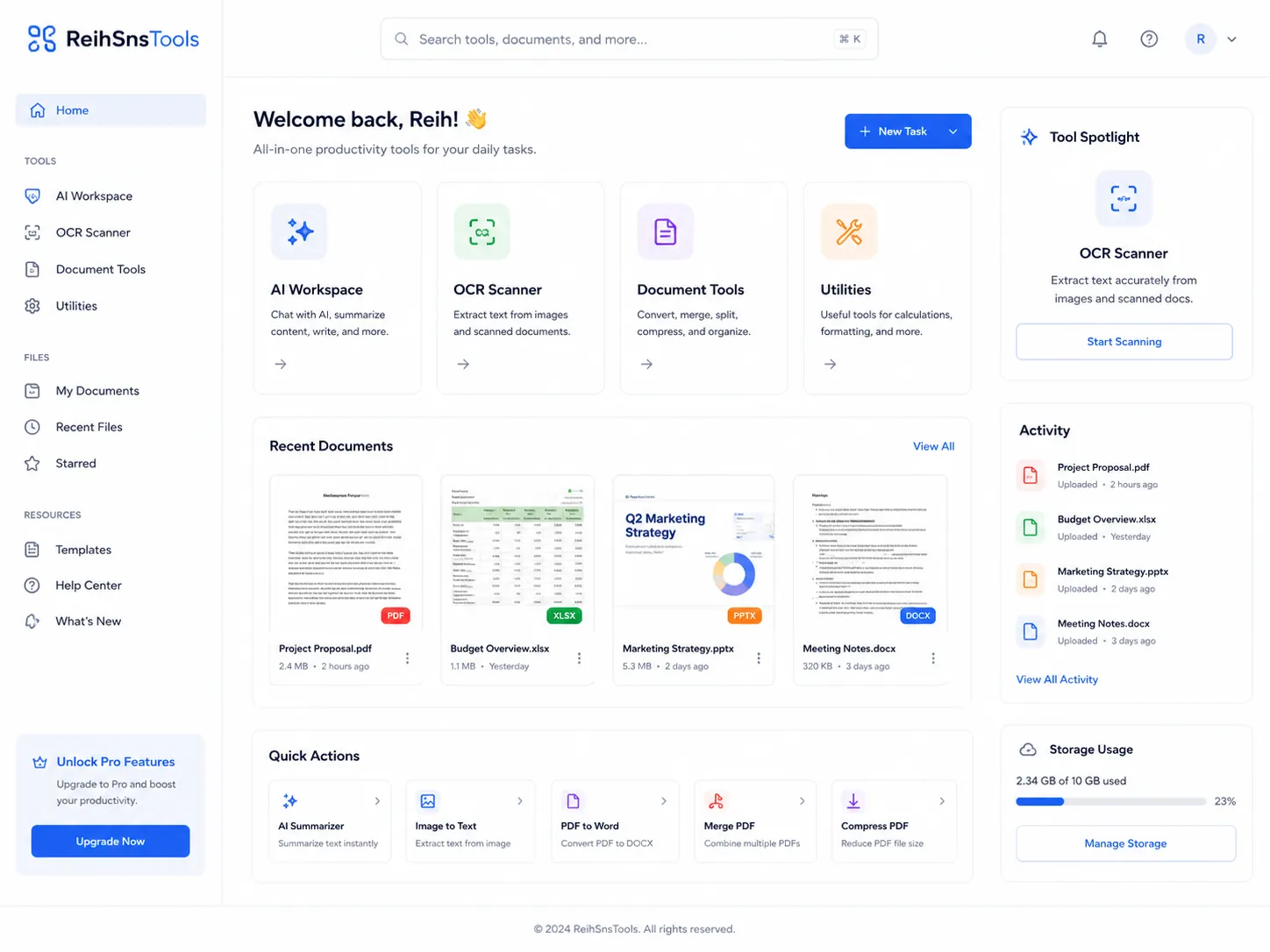
Task: Click the Tool Spotlight OCR Scanner icon
Action: (x=1124, y=199)
